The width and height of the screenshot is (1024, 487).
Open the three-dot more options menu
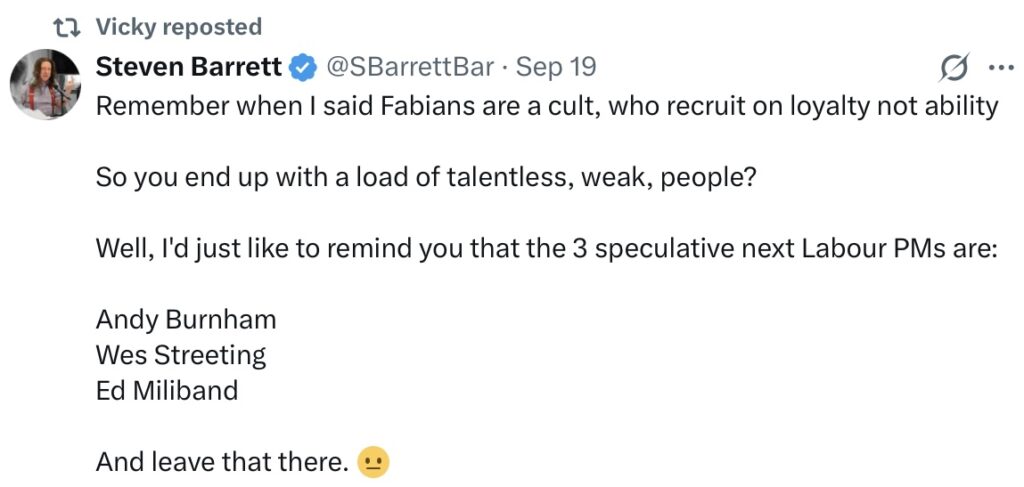[1000, 68]
